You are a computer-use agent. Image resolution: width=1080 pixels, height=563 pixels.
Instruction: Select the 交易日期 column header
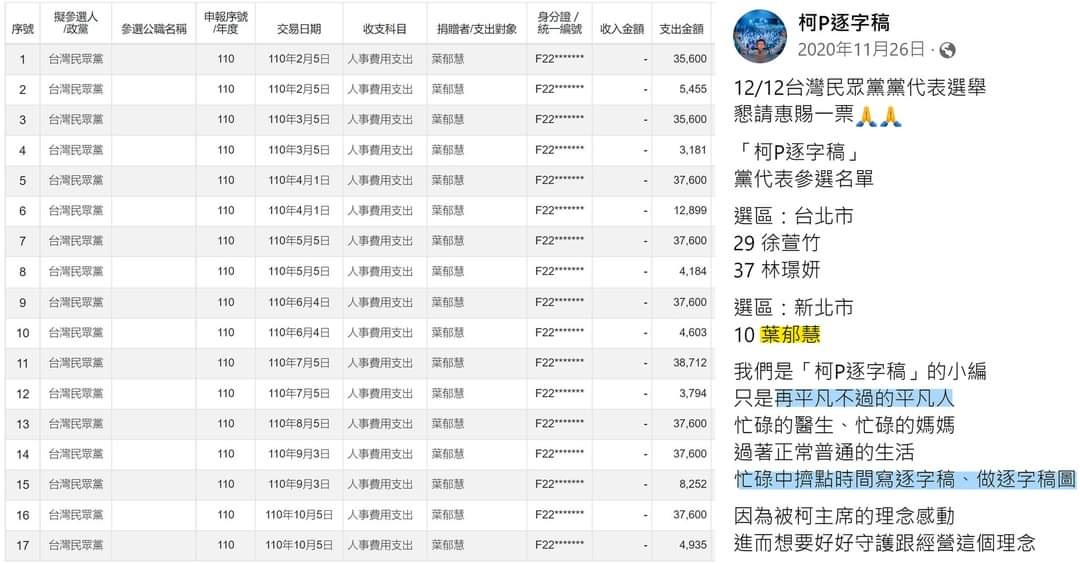click(299, 29)
